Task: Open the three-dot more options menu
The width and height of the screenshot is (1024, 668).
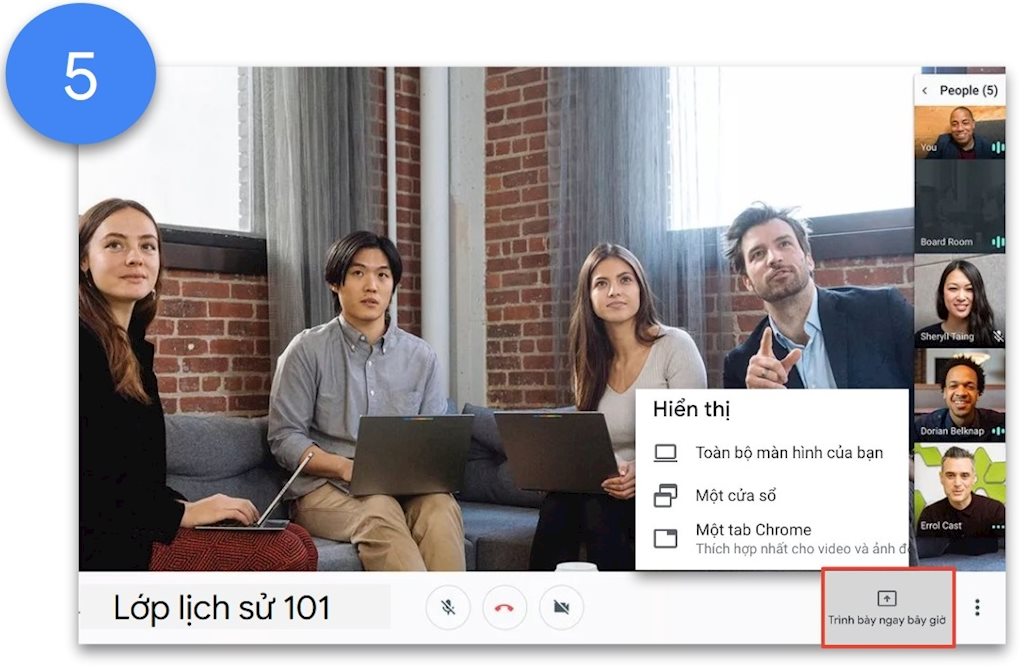Action: pos(977,607)
